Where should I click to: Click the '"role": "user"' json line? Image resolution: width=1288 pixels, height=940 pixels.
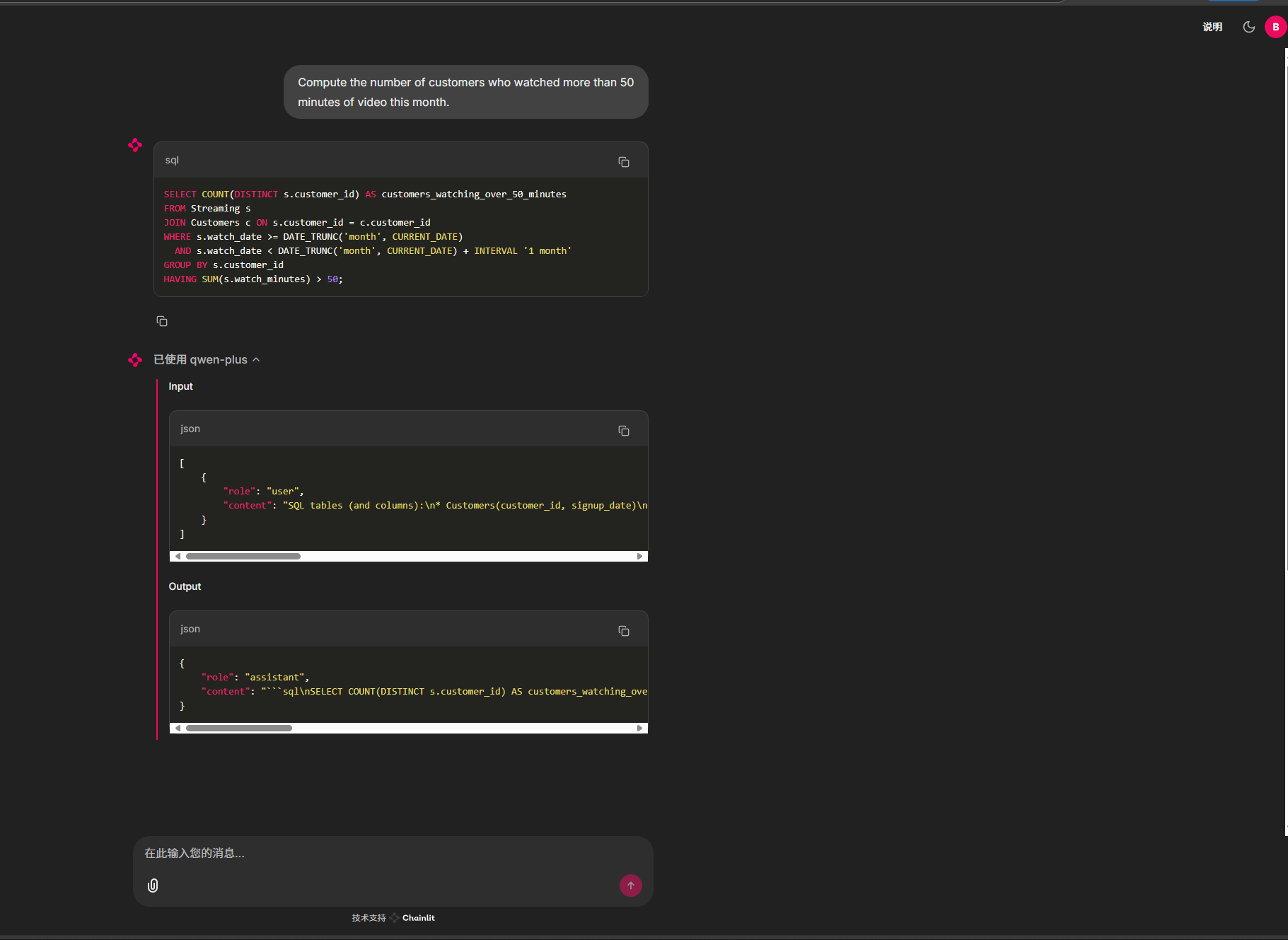tap(263, 492)
